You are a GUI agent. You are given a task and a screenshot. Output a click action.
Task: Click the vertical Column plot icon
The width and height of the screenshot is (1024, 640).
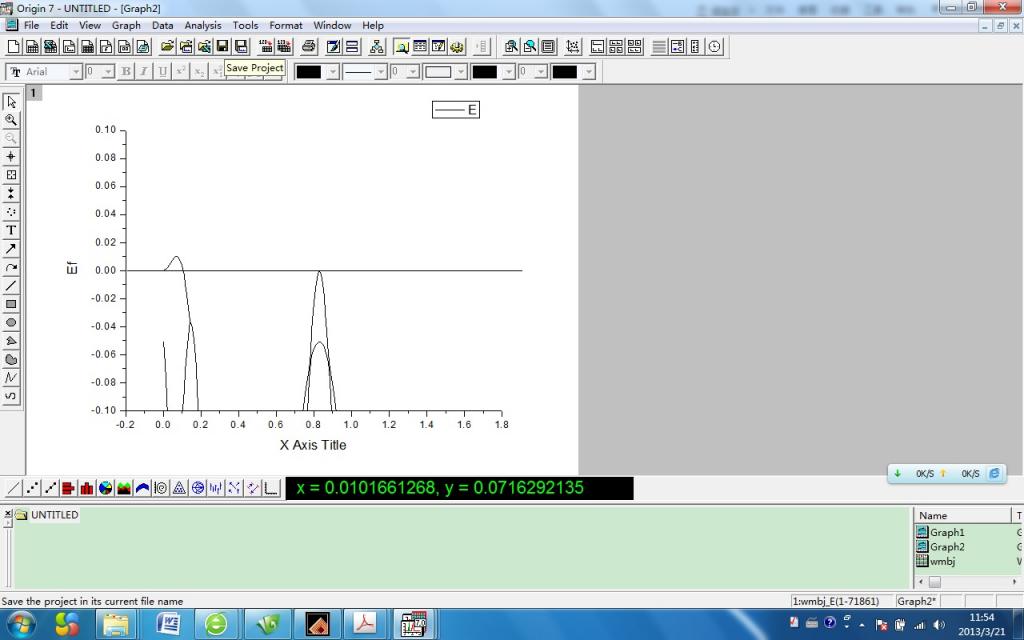87,488
